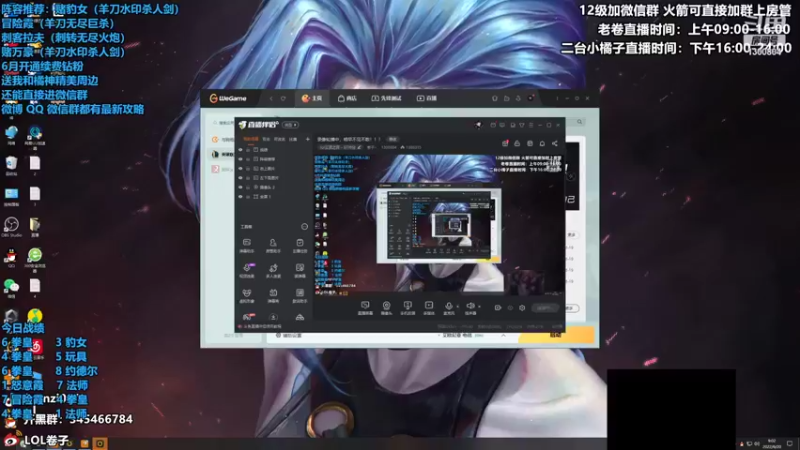Expand the speaker options arrow
Image resolution: width=800 pixels, height=450 pixels.
click(x=479, y=306)
